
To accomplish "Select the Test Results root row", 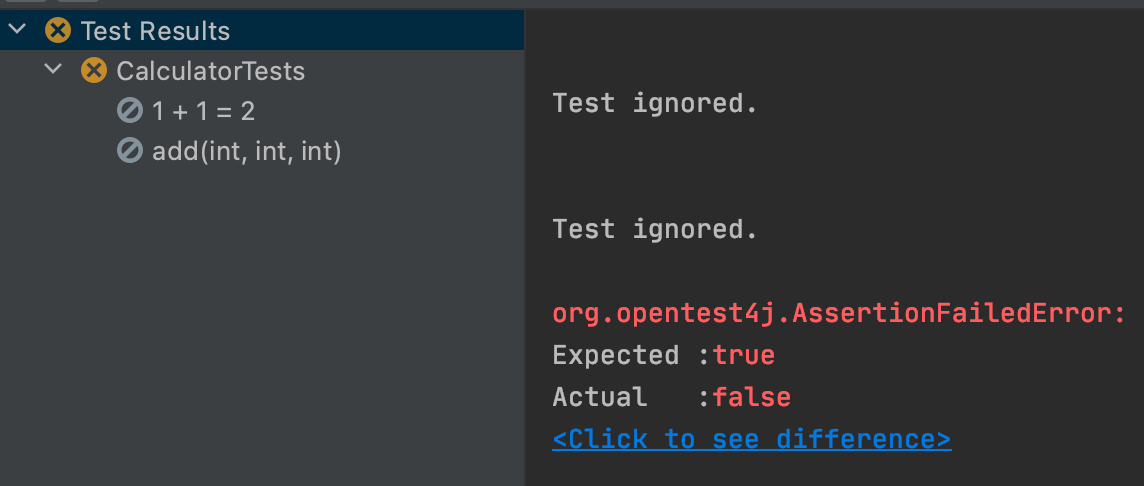I will pos(262,31).
